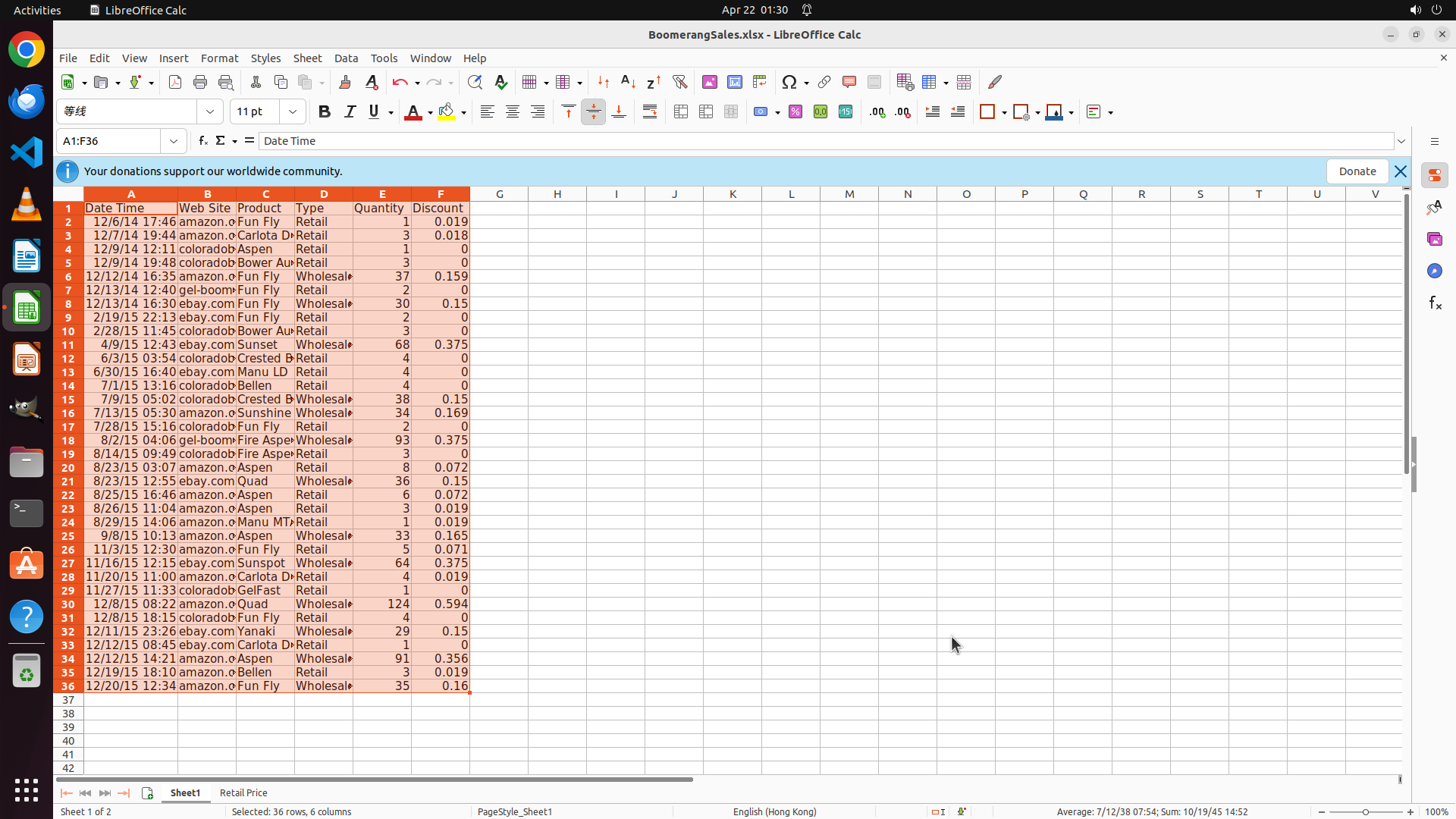The height and width of the screenshot is (819, 1456).
Task: Click the formula input line
Action: 825,141
